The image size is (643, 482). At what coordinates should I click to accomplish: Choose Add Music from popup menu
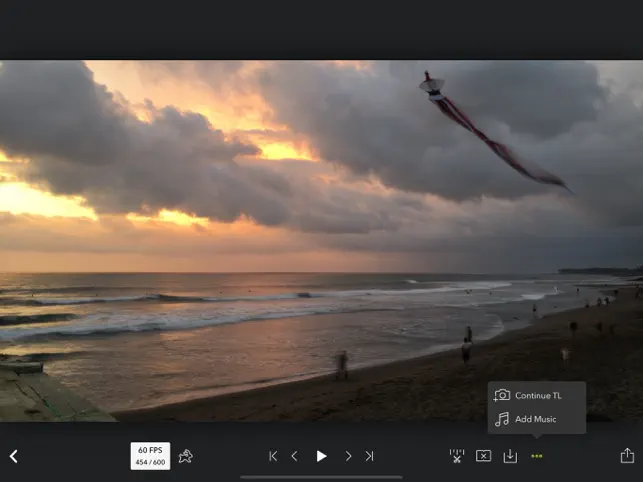click(x=537, y=419)
